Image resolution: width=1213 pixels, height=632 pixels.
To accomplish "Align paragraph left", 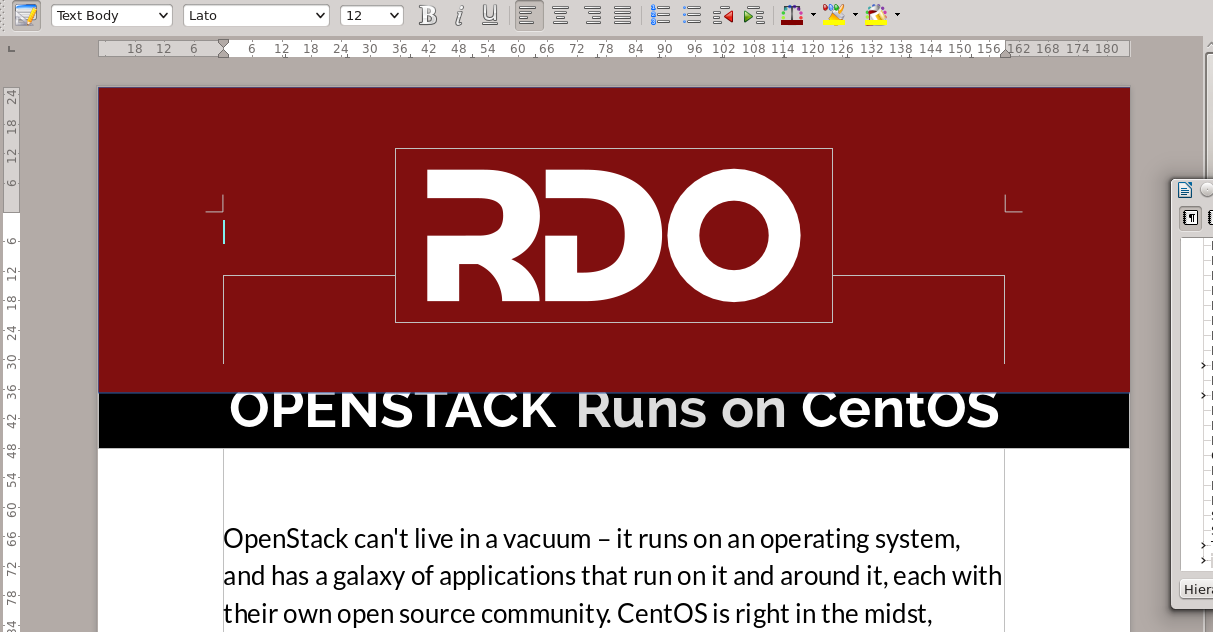I will point(530,15).
